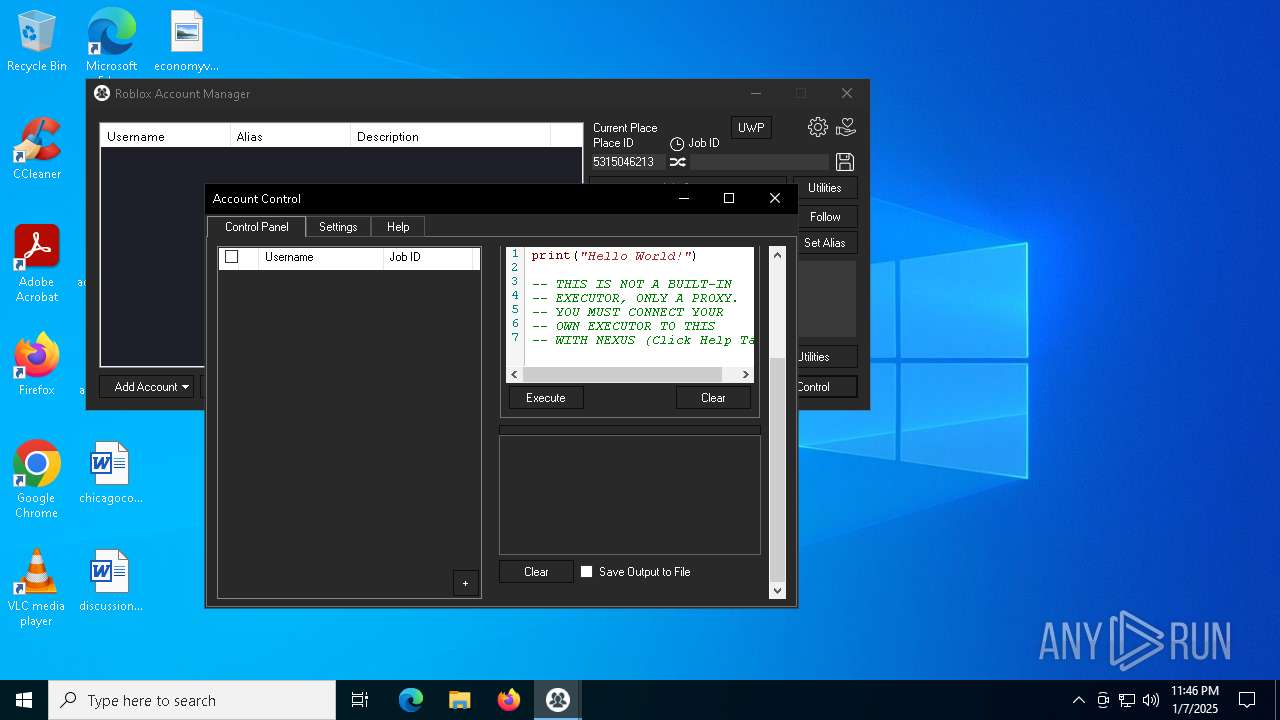The width and height of the screenshot is (1280, 720).
Task: Open network icon in system tray
Action: 1127,700
